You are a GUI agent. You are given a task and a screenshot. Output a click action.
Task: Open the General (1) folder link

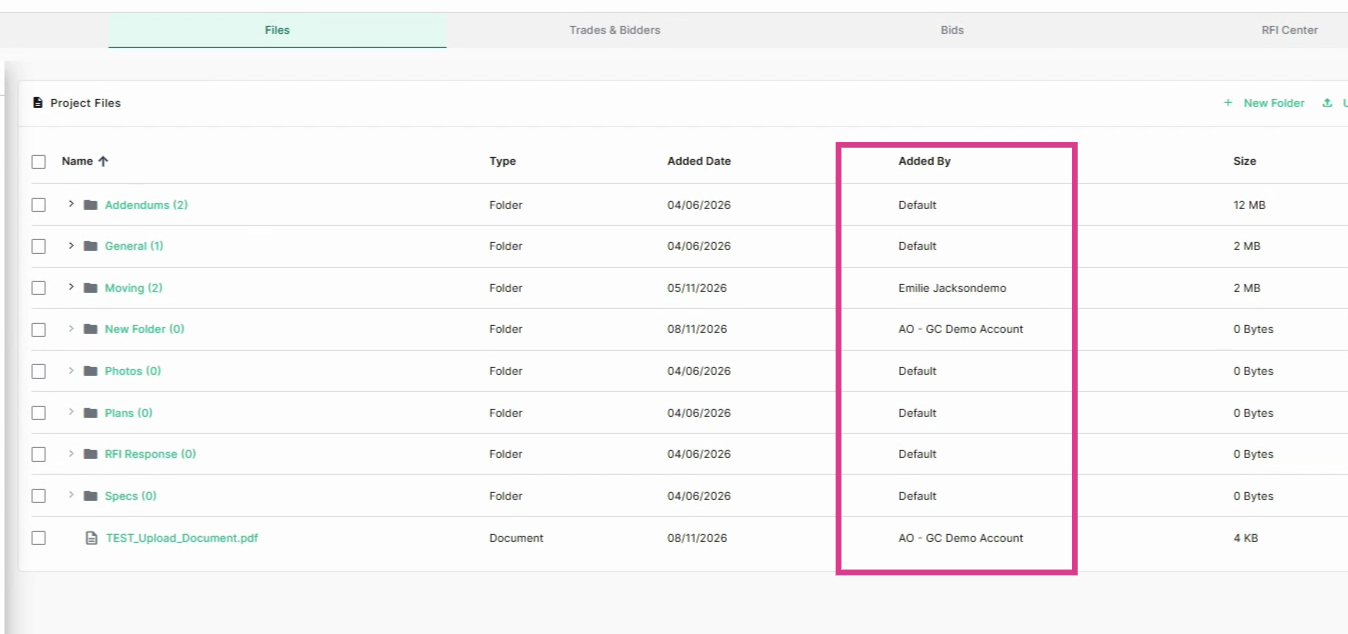pos(134,246)
